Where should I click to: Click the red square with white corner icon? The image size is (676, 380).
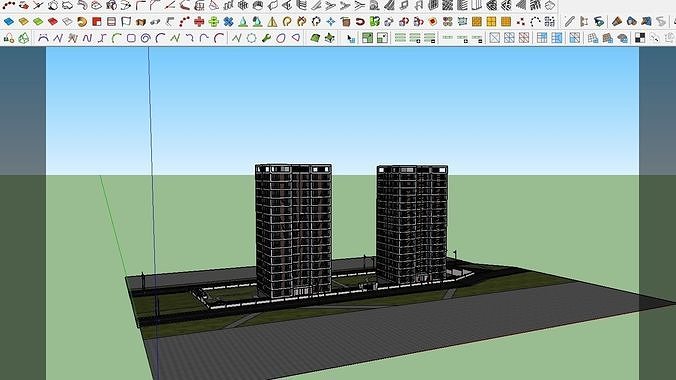pyautogui.click(x=97, y=22)
